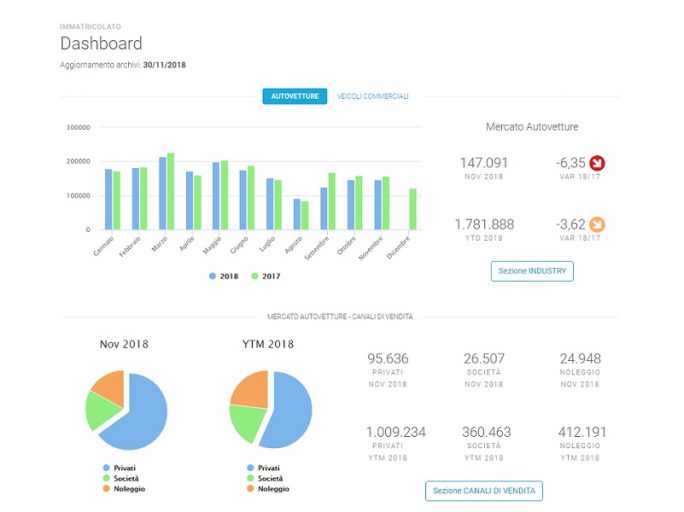This screenshot has width=684, height=512.
Task: Toggle Noleggio in YTM 2018 pie legend
Action: click(x=268, y=489)
